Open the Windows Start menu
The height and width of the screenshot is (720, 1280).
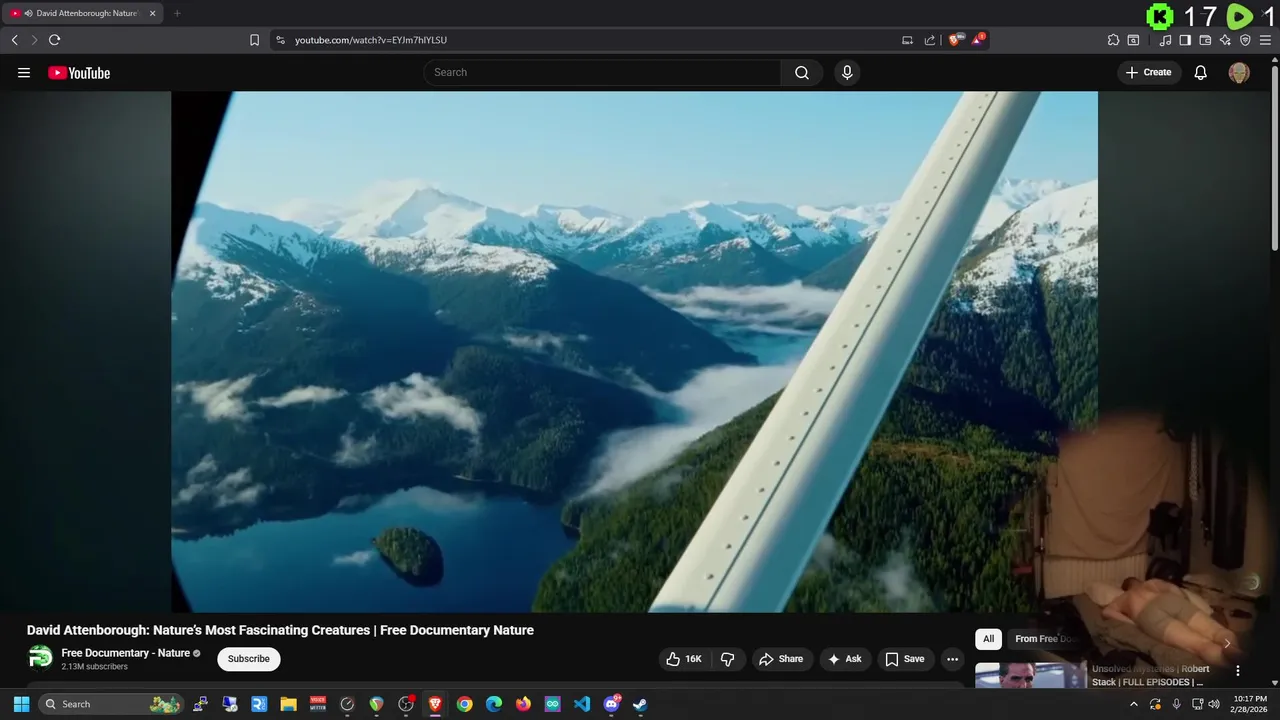point(21,704)
